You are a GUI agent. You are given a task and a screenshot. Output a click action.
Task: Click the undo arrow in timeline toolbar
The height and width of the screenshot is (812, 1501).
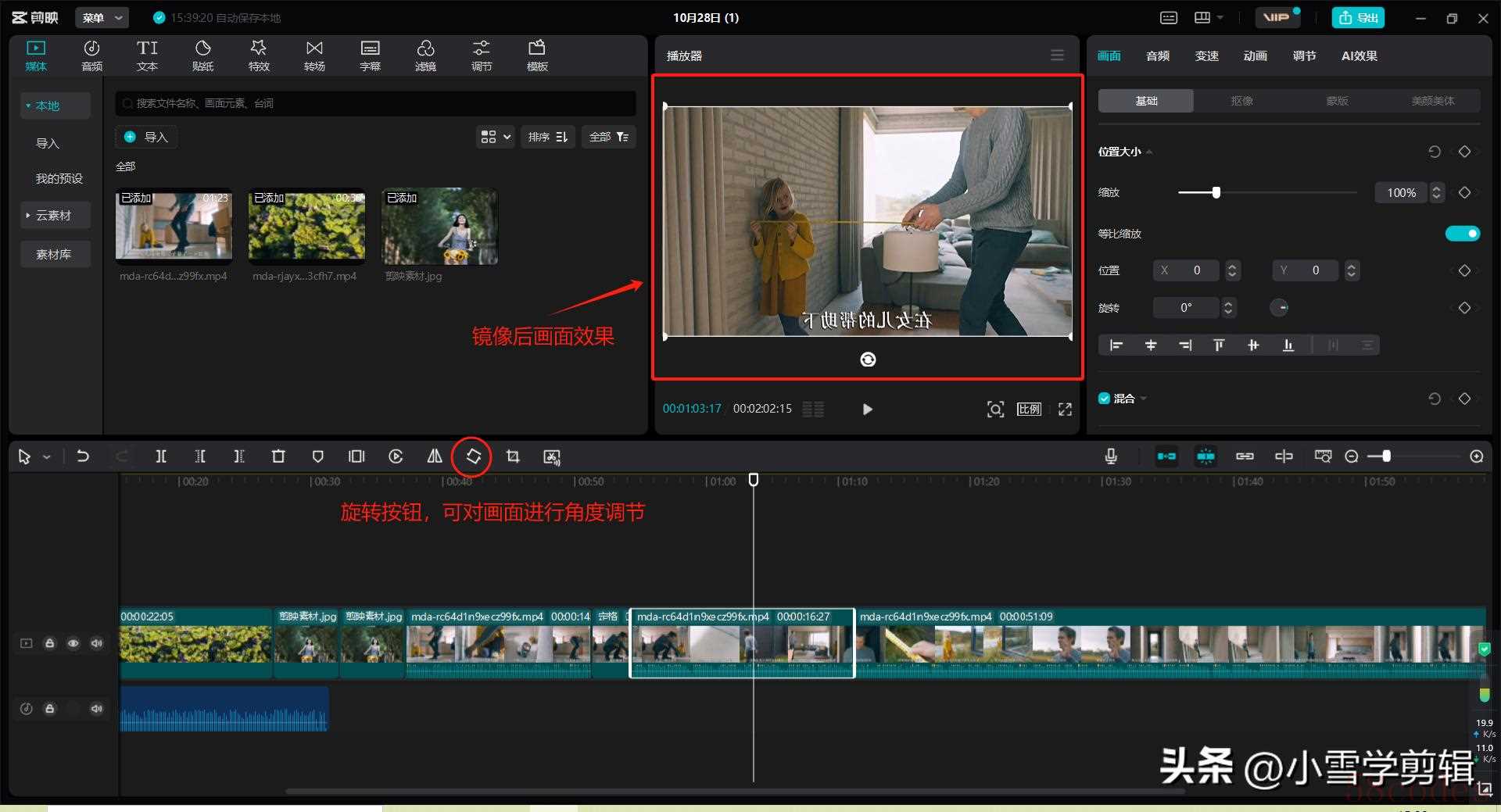click(x=83, y=456)
